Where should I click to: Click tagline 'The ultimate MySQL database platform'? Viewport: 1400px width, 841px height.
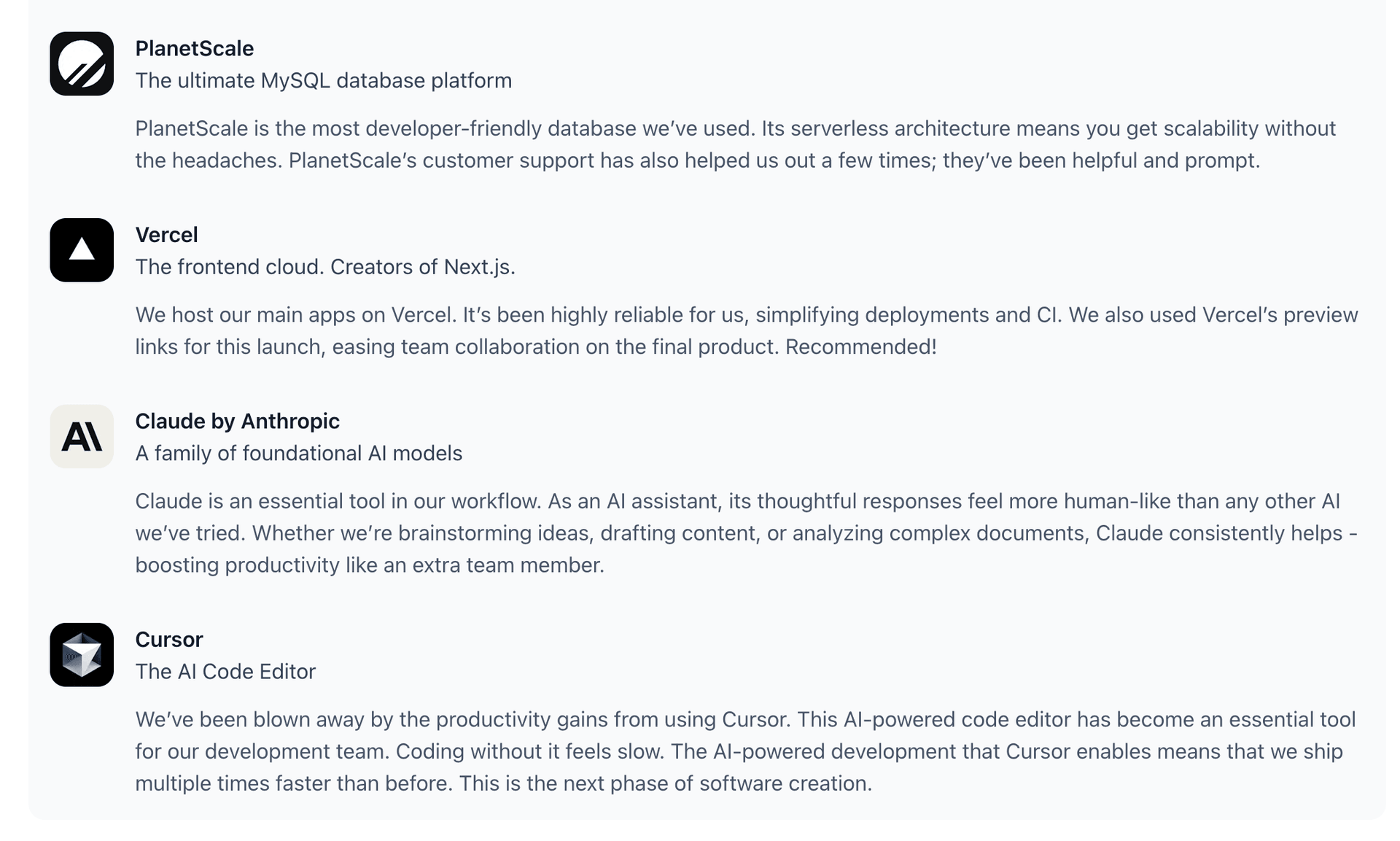point(324,80)
